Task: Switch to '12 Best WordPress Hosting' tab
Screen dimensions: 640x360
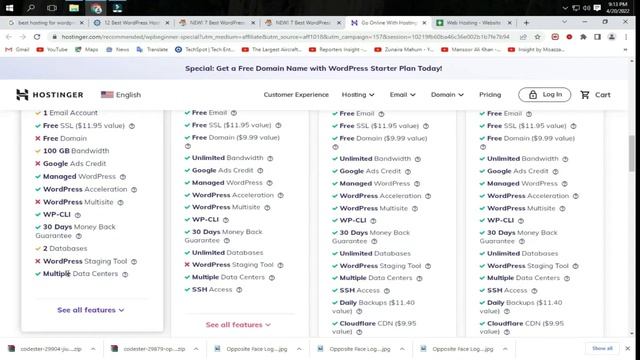Action: (x=131, y=23)
